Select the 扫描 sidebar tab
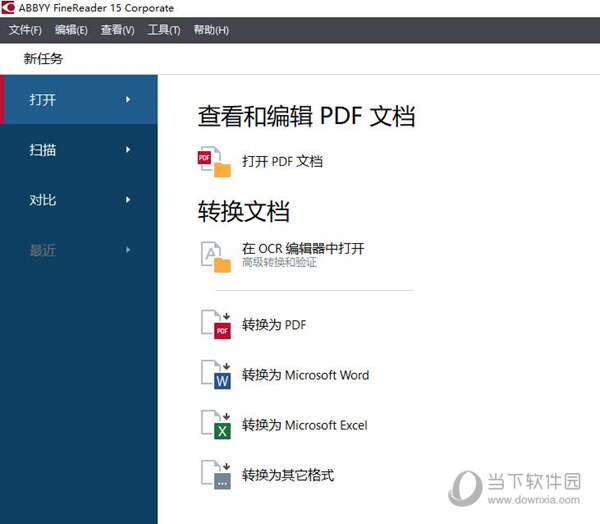600x524 pixels. [44, 150]
